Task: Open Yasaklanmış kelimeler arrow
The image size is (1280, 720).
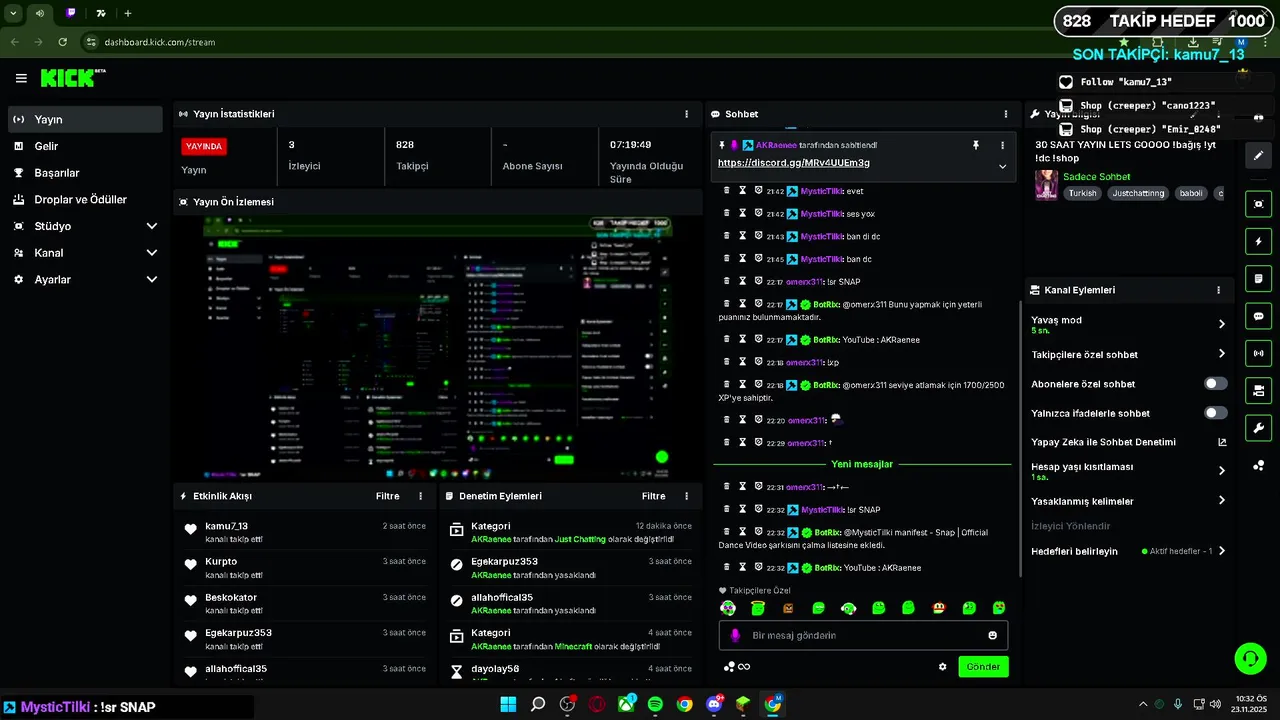Action: pyautogui.click(x=1221, y=501)
